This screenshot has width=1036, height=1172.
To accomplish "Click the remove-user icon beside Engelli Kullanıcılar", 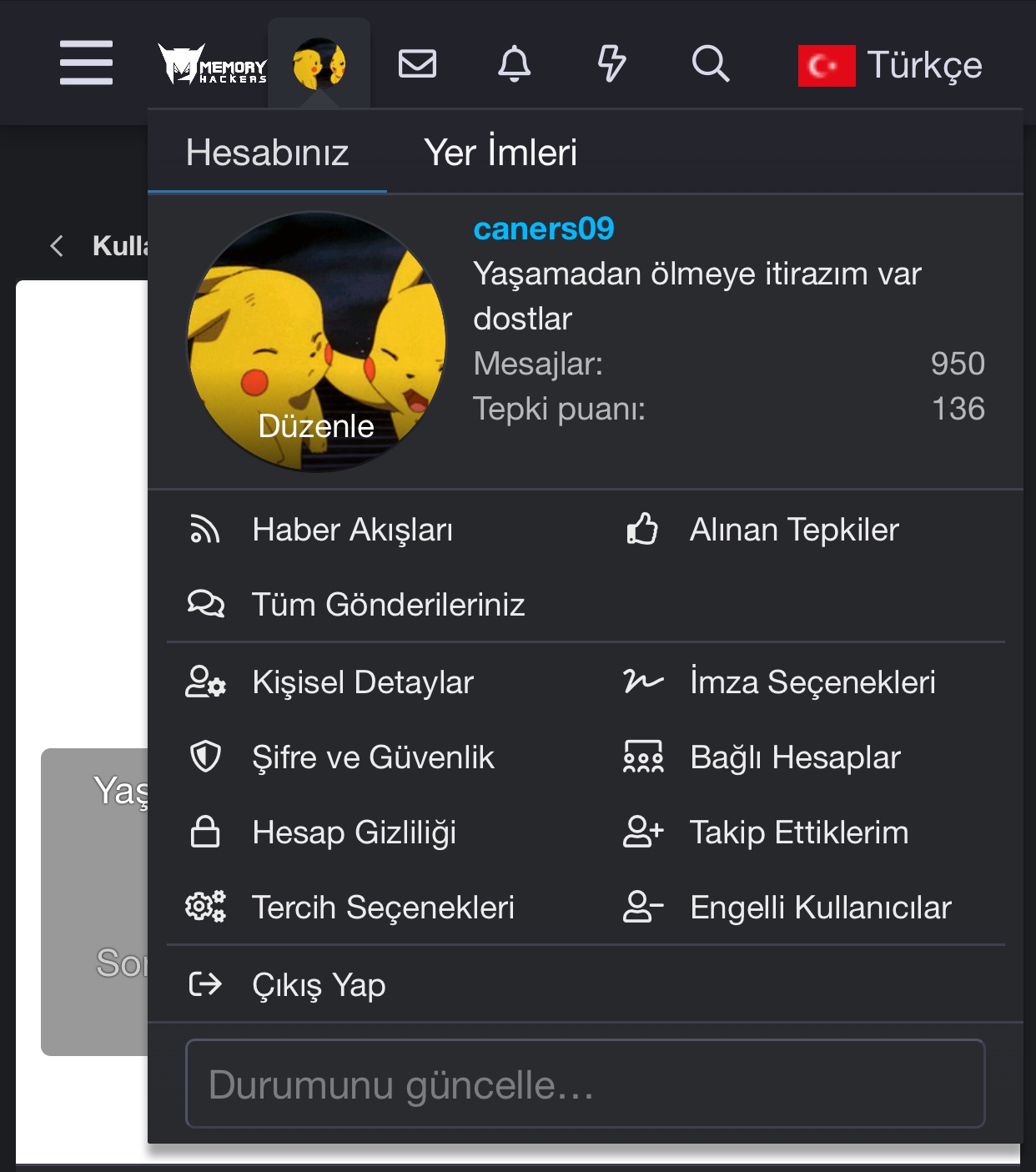I will (x=643, y=907).
